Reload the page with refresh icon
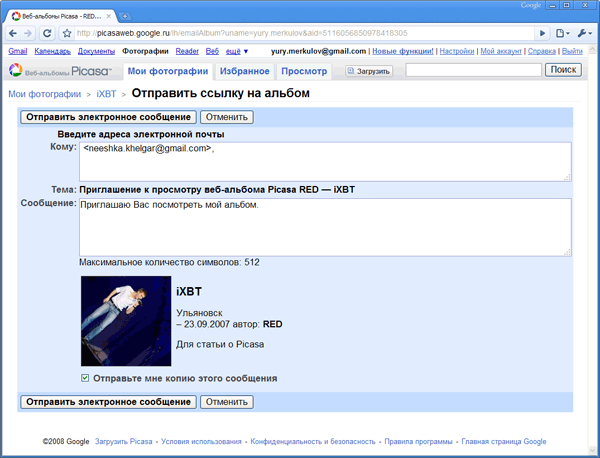The image size is (600, 458). [x=47, y=33]
